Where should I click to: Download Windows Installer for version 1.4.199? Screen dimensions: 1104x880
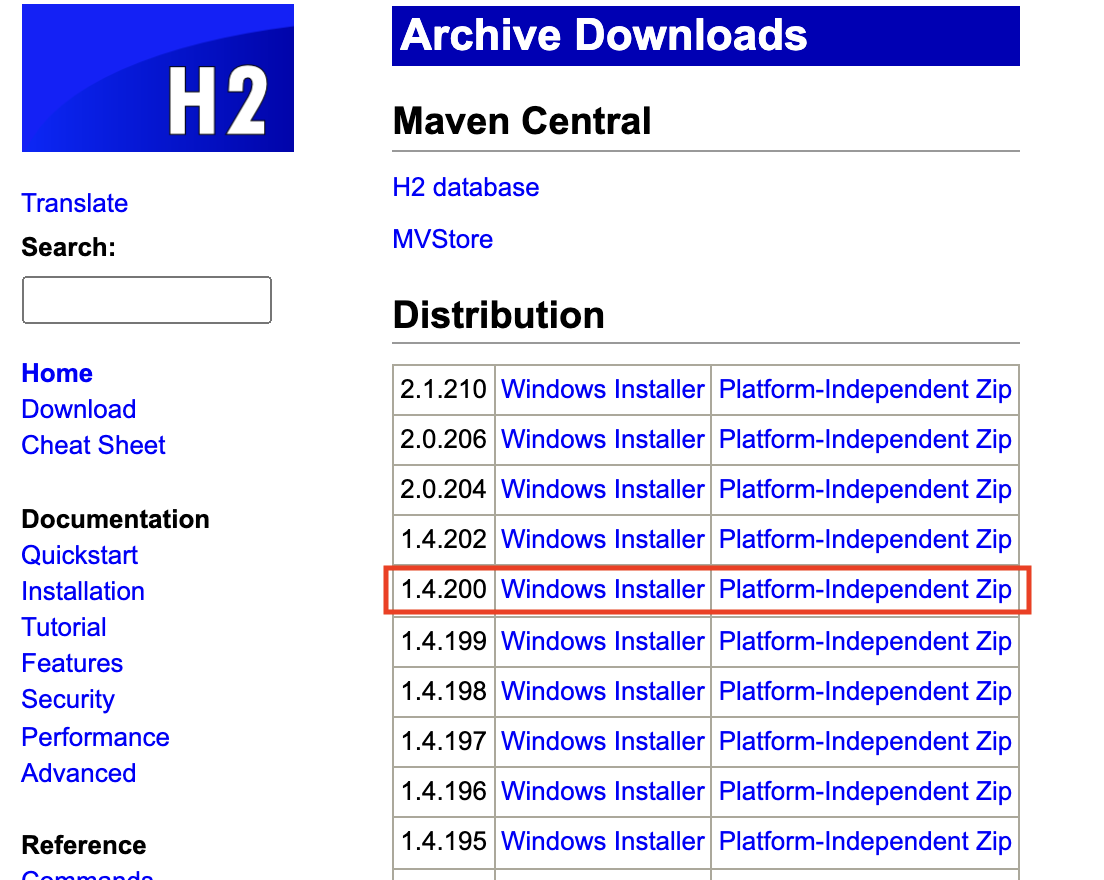pyautogui.click(x=603, y=641)
